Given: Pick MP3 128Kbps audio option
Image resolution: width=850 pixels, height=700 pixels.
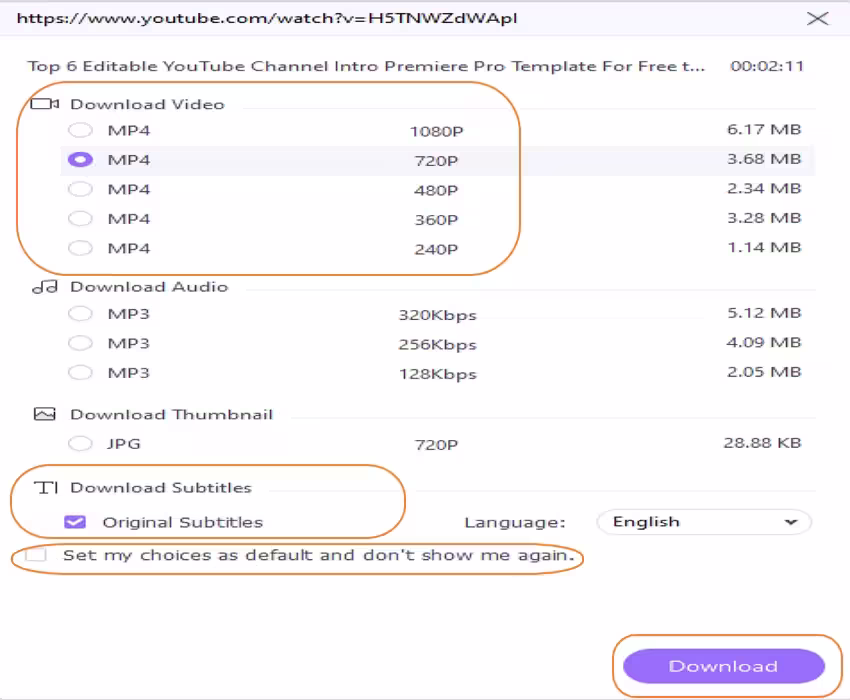Looking at the screenshot, I should point(80,373).
